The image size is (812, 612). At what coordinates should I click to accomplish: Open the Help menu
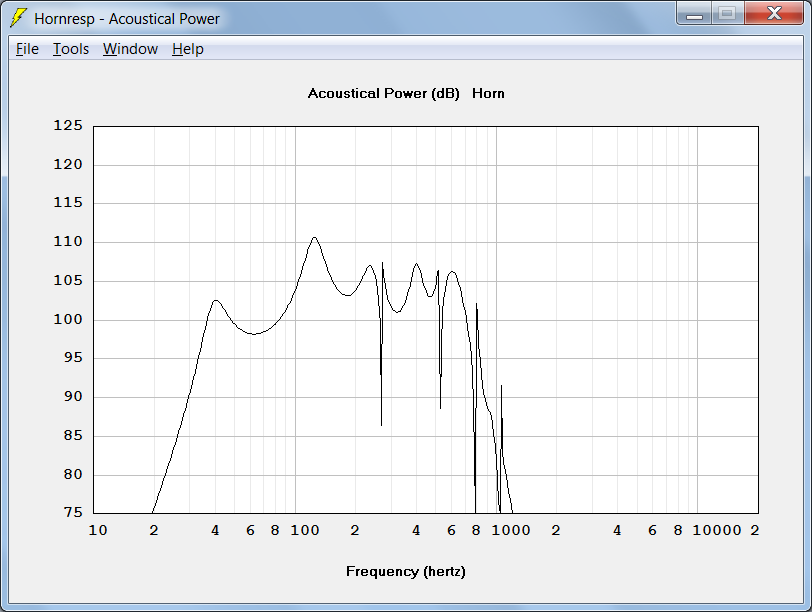(188, 49)
